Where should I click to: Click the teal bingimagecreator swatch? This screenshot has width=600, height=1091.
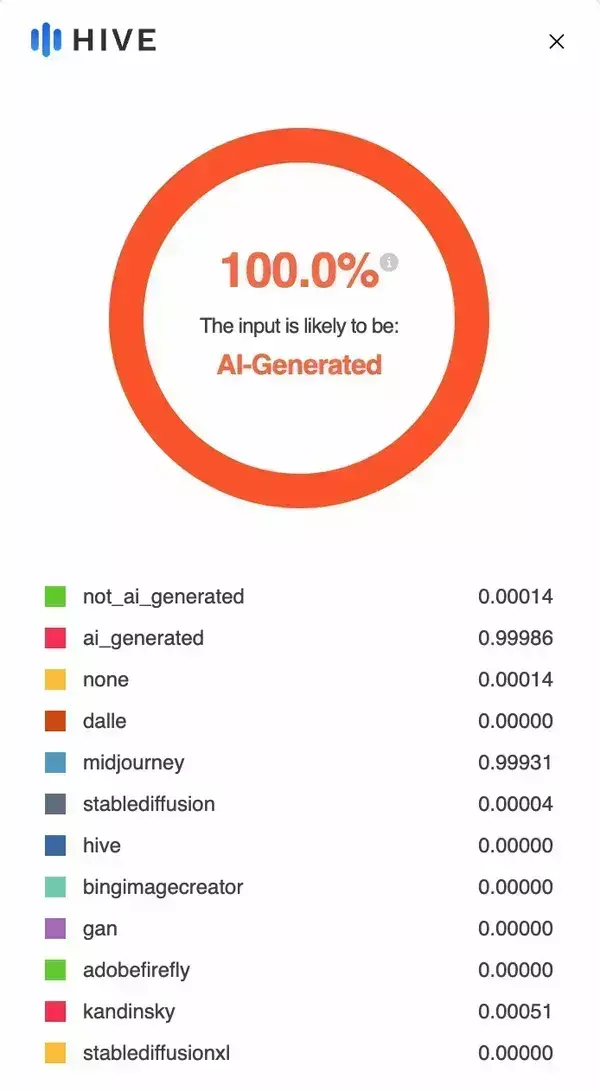pos(55,887)
